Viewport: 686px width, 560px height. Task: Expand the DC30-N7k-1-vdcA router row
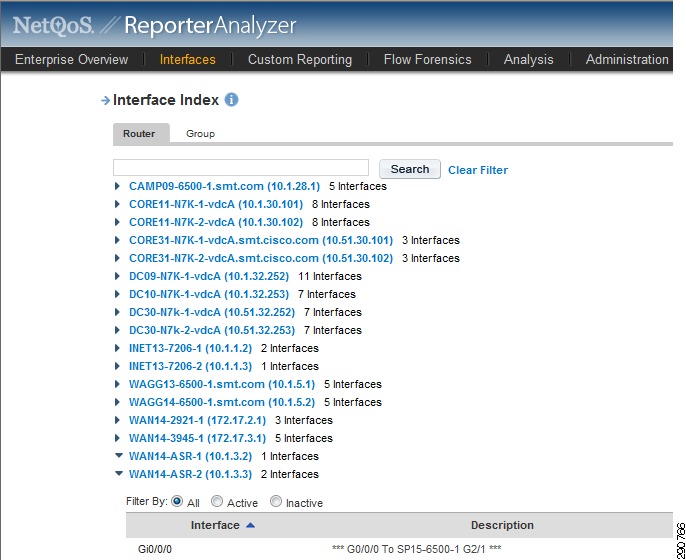pyautogui.click(x=117, y=312)
